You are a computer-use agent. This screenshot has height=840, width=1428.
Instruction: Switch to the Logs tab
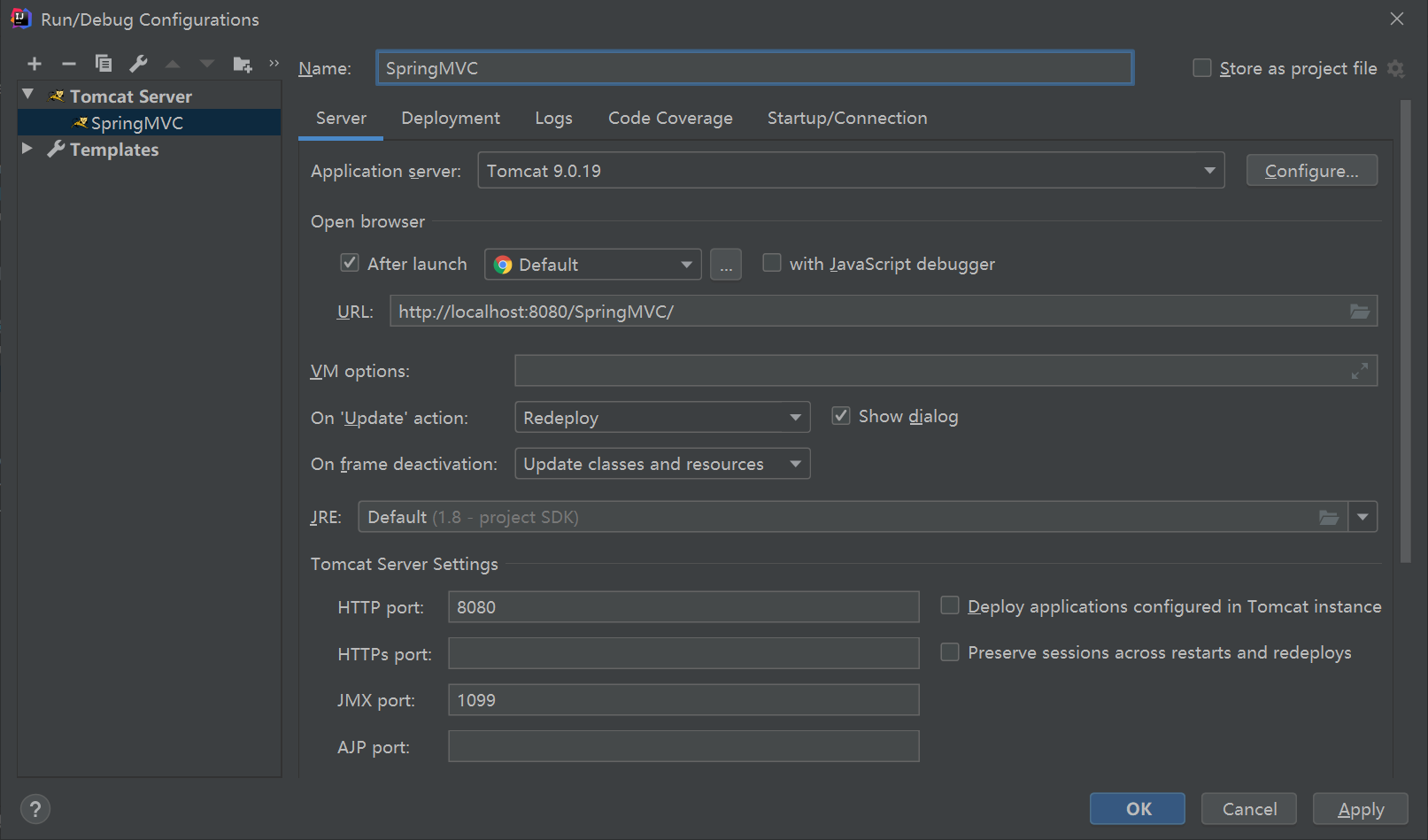[x=553, y=119]
